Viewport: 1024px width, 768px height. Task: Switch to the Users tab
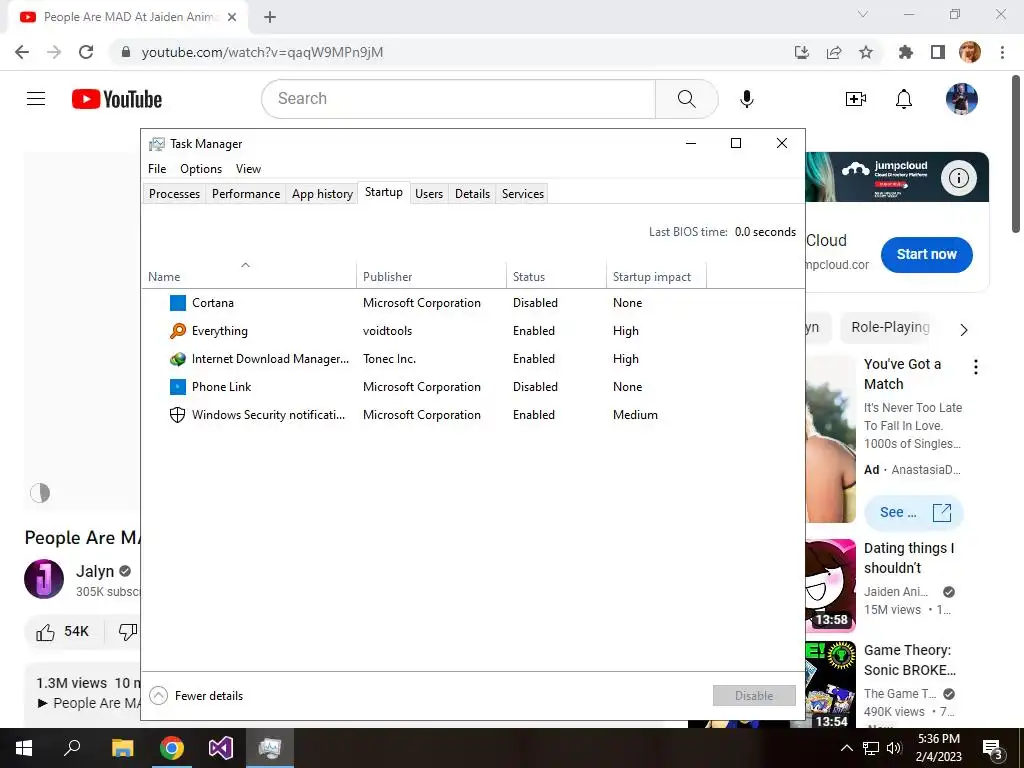coord(429,194)
